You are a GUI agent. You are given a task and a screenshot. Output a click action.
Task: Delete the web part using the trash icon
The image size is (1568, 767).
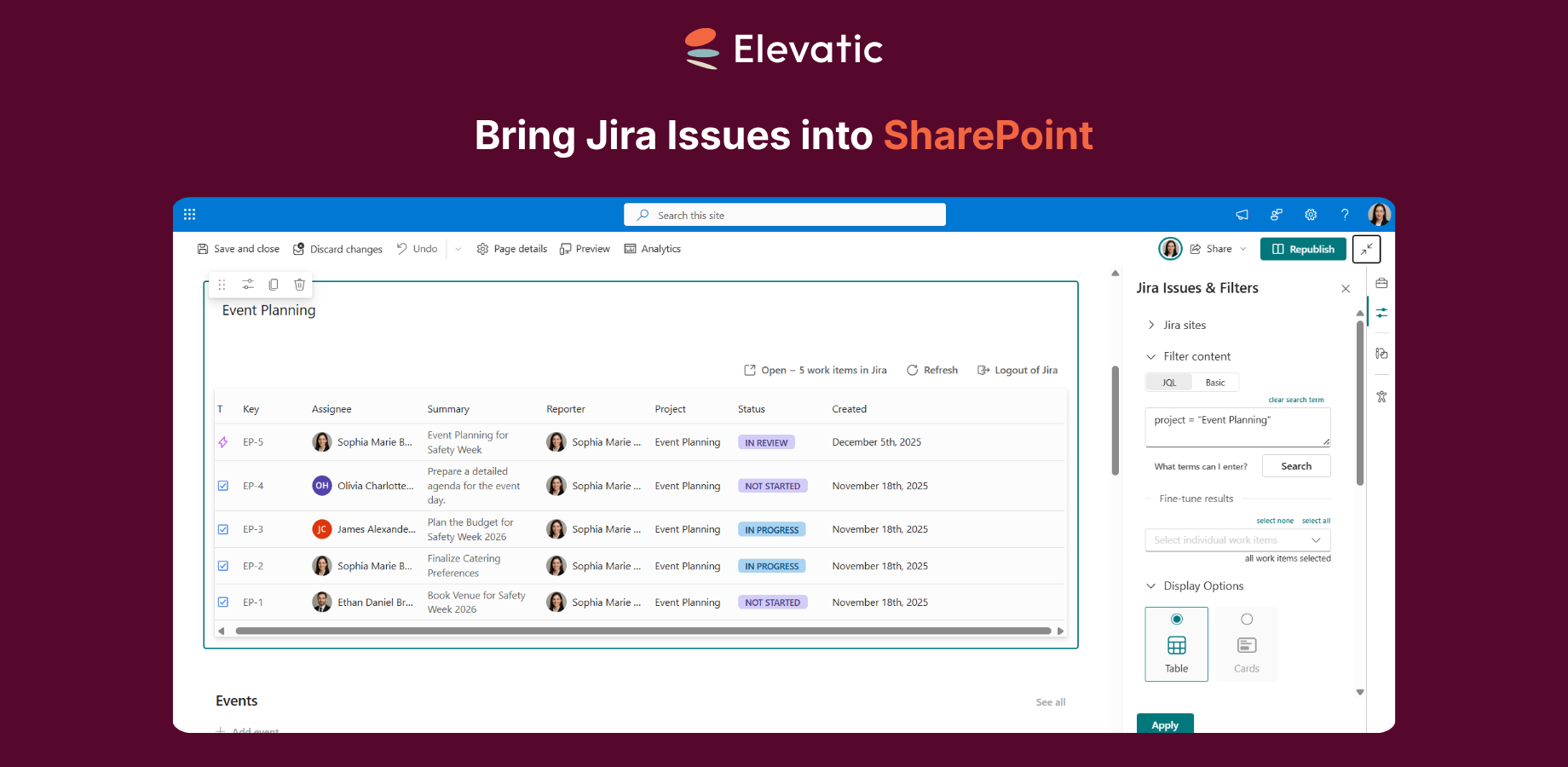pos(299,284)
